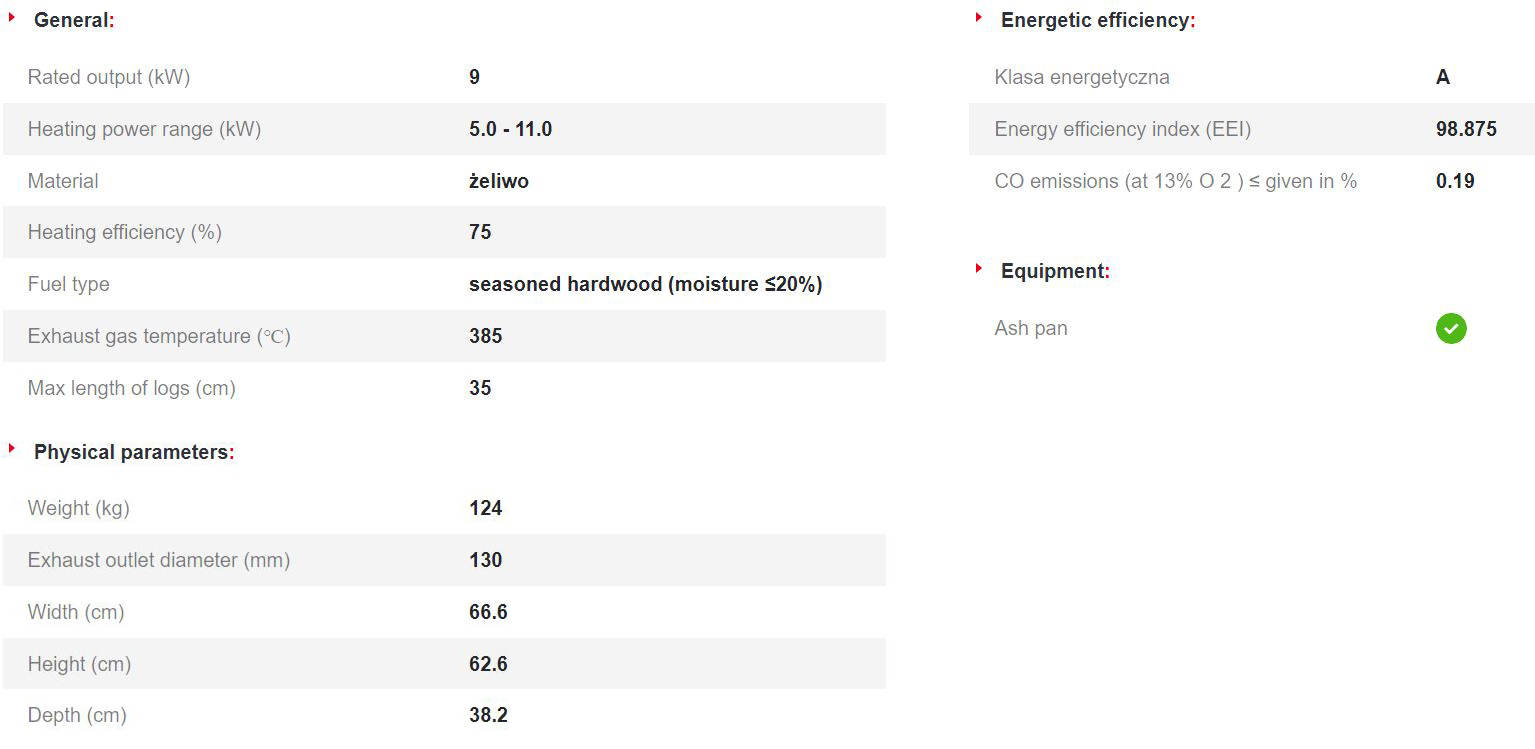The width and height of the screenshot is (1535, 749).
Task: Click the Width (cm) value 66.6
Action: click(x=488, y=612)
